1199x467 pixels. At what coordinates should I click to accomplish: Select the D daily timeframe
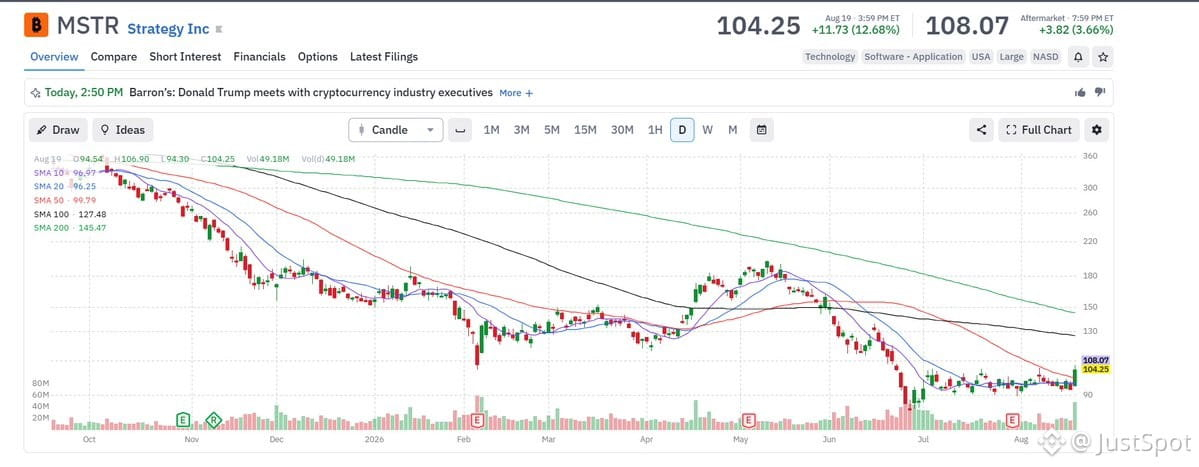(x=682, y=130)
